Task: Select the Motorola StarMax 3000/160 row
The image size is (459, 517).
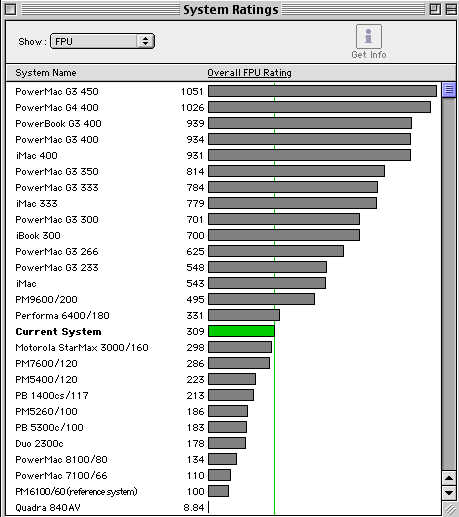Action: (x=223, y=347)
